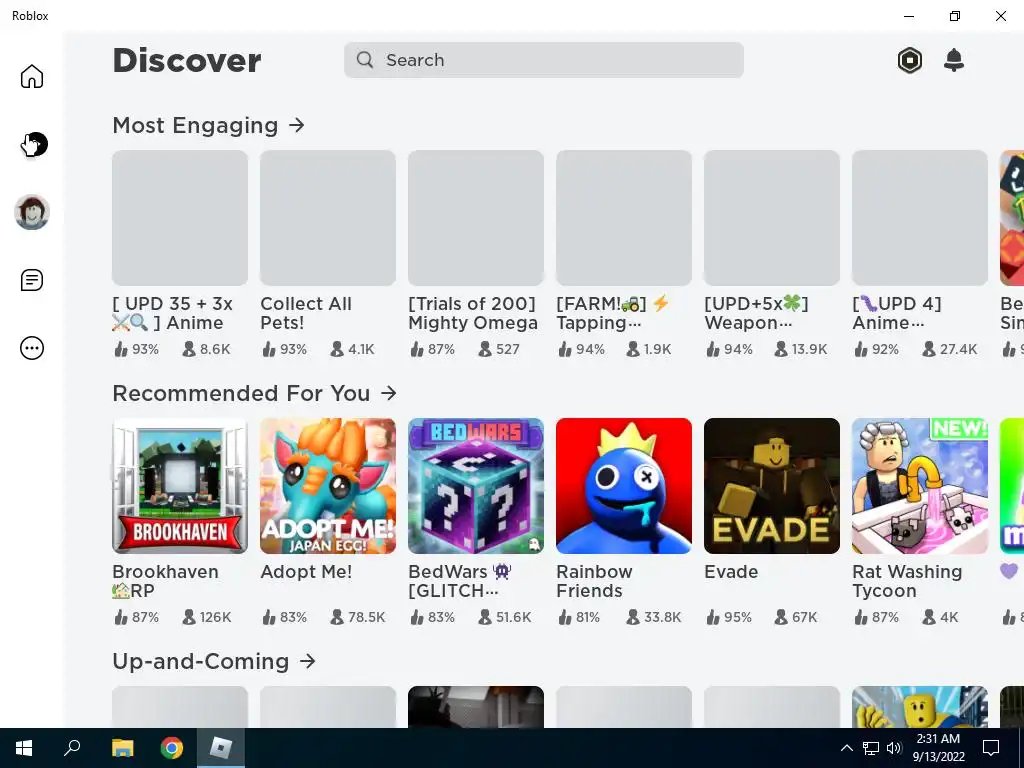Click the BedWars [GLITCH title text
Image resolution: width=1024 pixels, height=768 pixels.
(x=460, y=581)
